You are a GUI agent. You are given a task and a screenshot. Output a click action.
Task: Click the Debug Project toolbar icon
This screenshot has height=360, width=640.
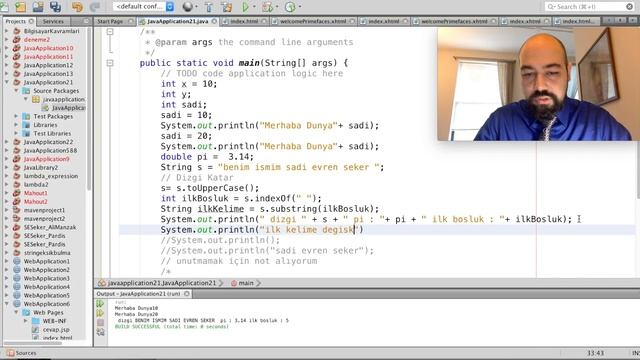(267, 7)
